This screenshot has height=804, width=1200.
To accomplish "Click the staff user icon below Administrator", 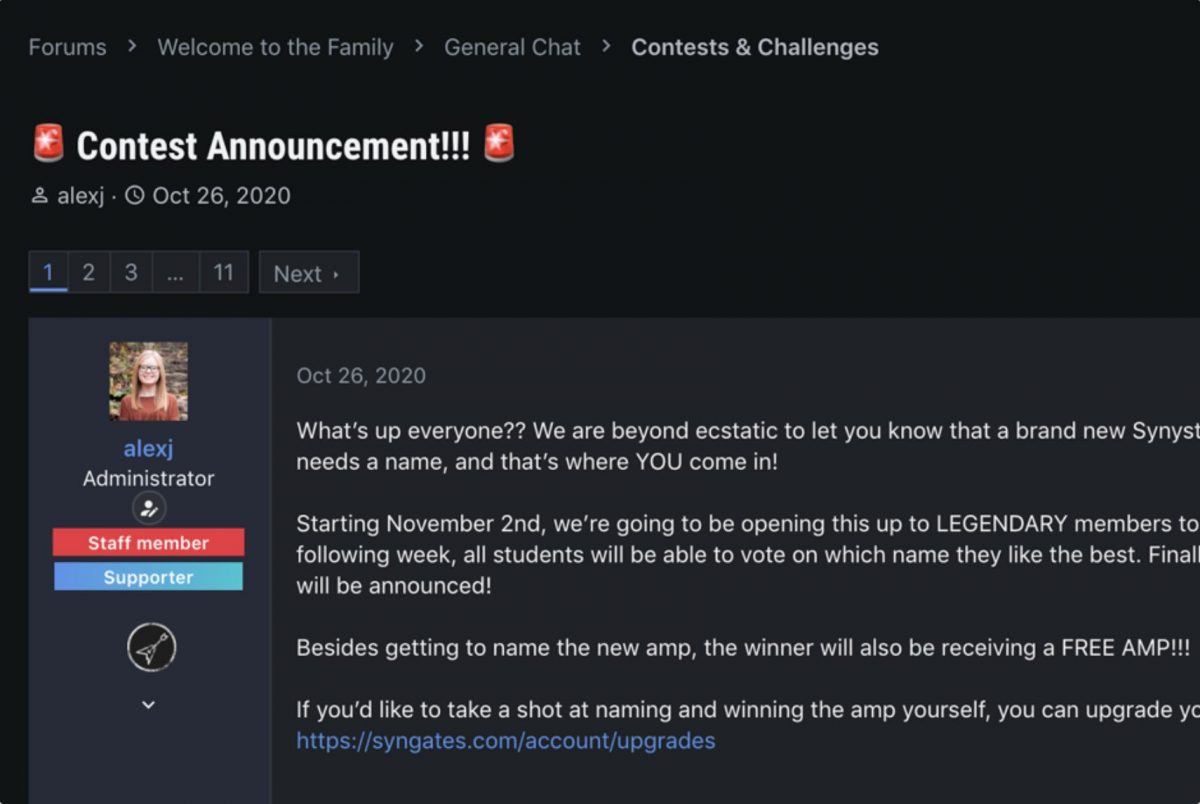I will pyautogui.click(x=149, y=508).
